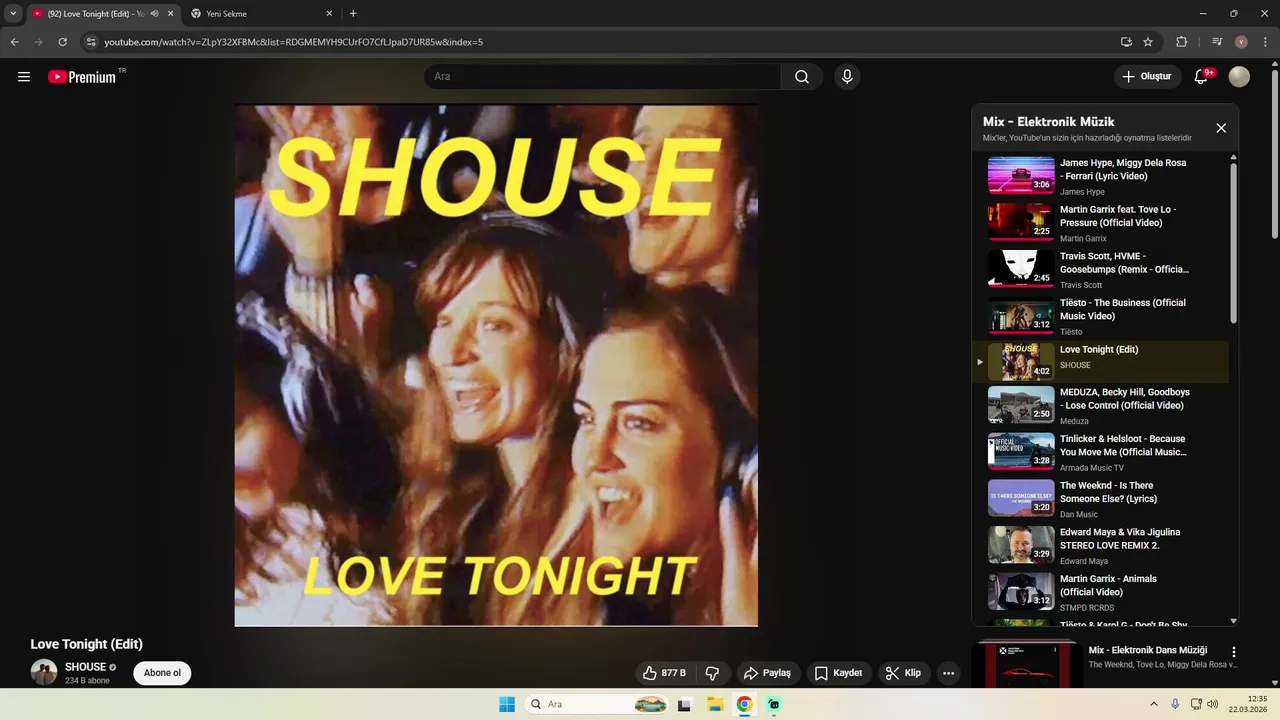Open Task View on taskbar
This screenshot has height=720, width=1280.
click(x=684, y=704)
